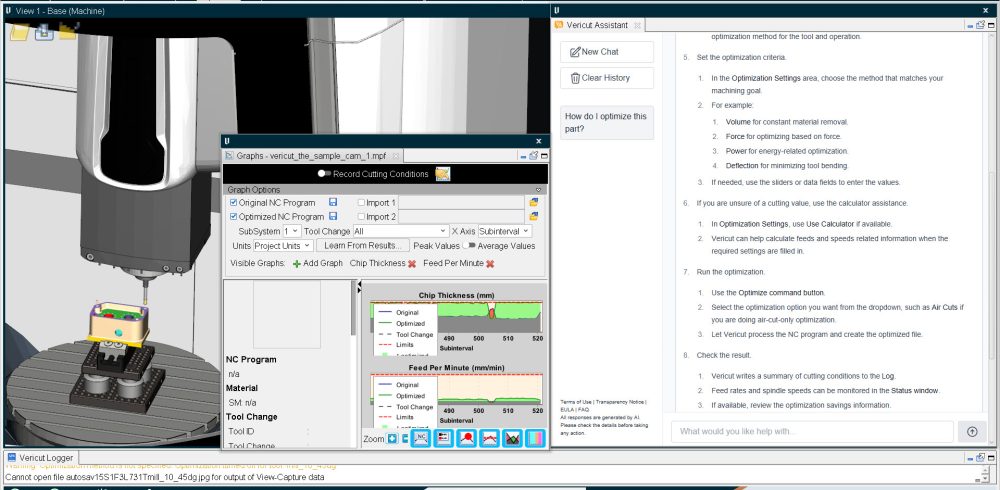Remove the Chip Thickness graph with red X

point(412,264)
